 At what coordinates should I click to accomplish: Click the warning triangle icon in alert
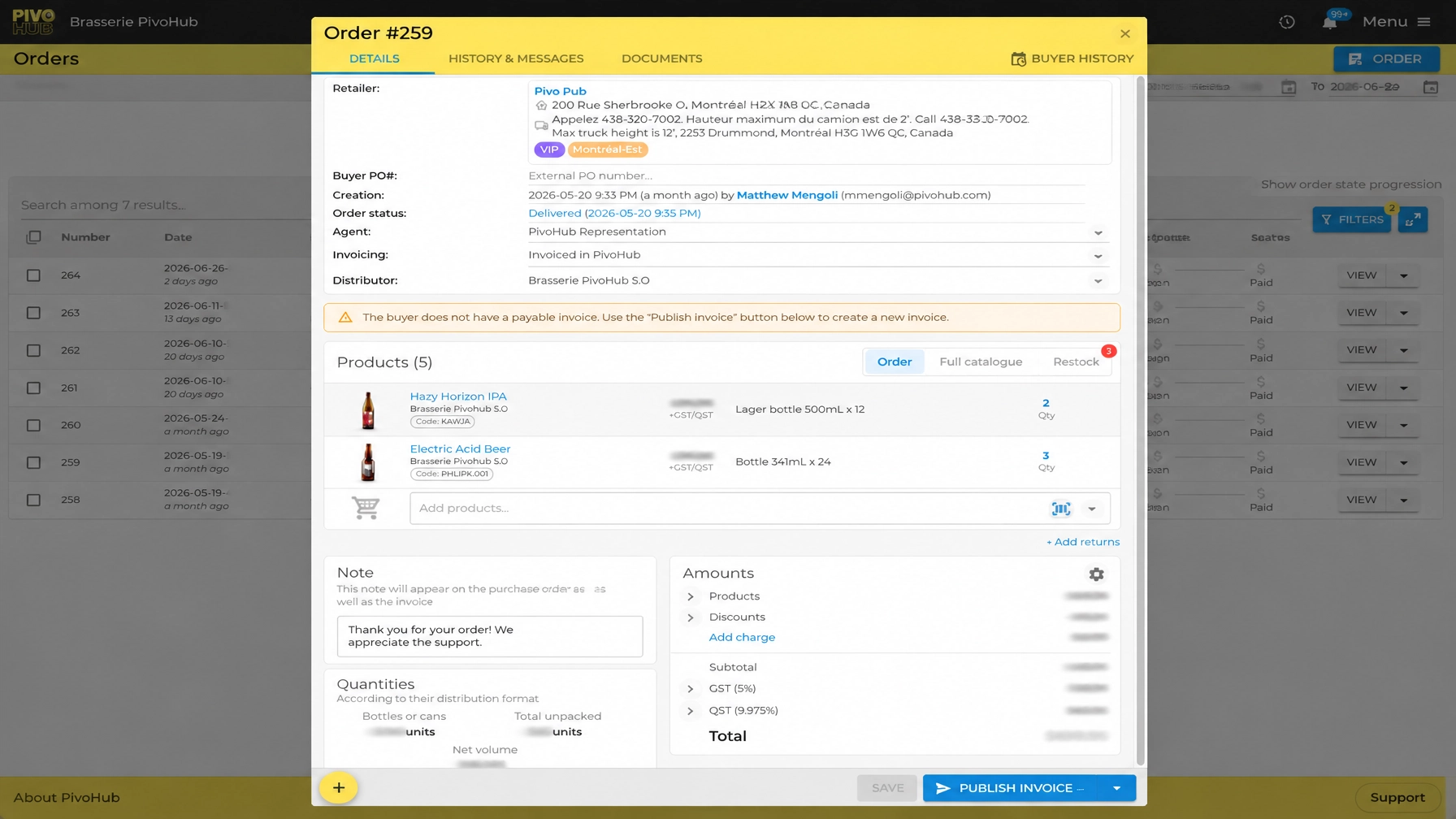pyautogui.click(x=345, y=318)
